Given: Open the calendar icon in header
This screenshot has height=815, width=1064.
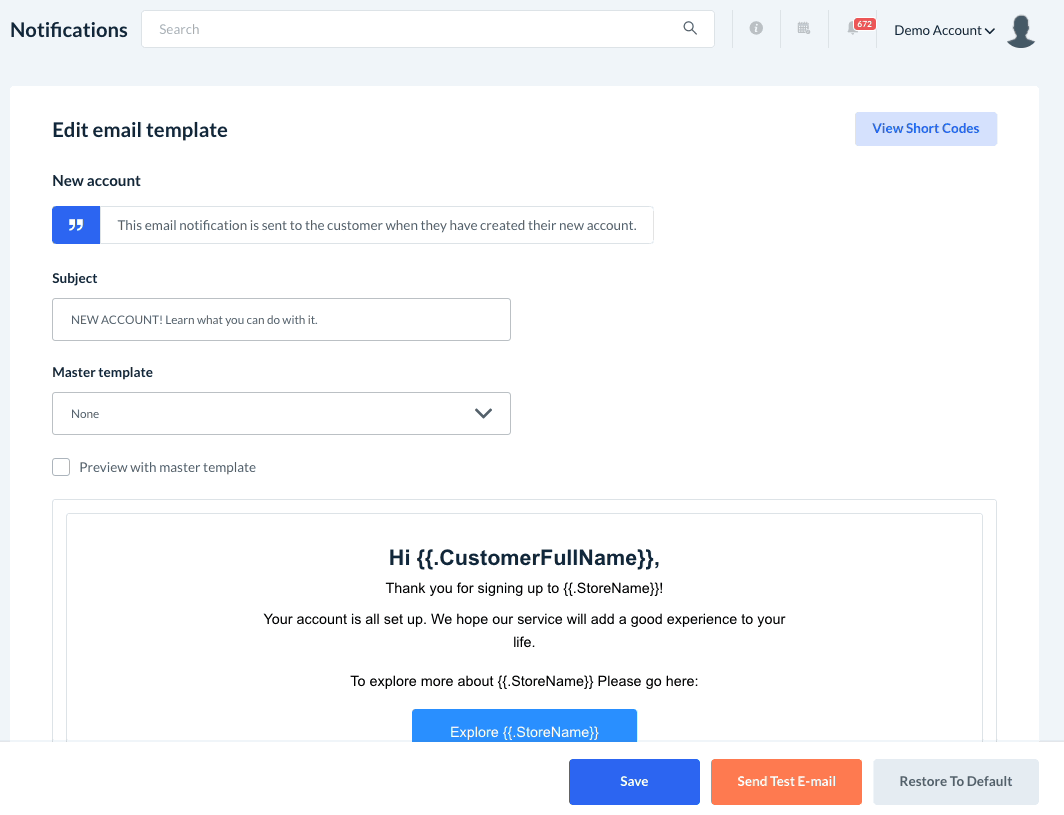Looking at the screenshot, I should (x=803, y=29).
